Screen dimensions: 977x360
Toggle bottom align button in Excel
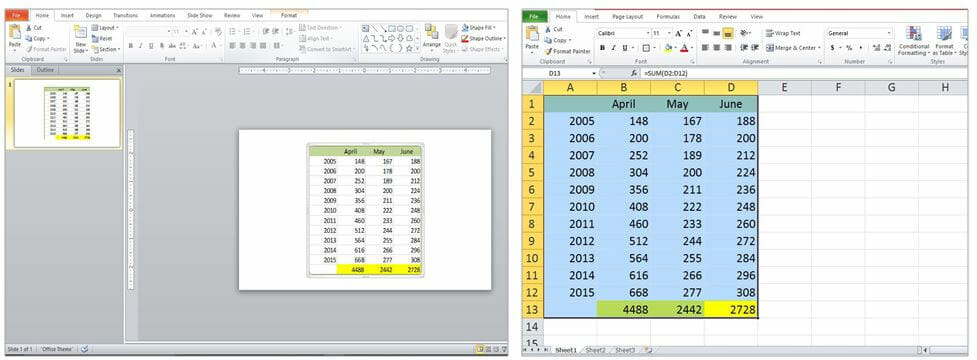point(728,33)
